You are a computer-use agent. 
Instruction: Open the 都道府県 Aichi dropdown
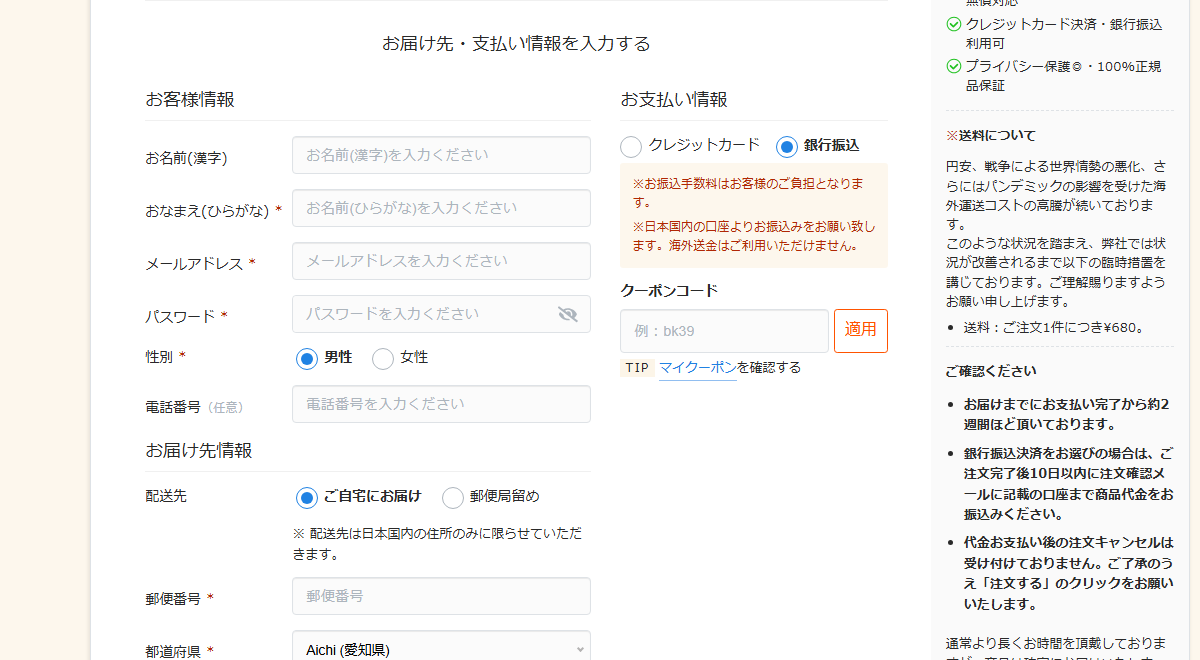441,649
